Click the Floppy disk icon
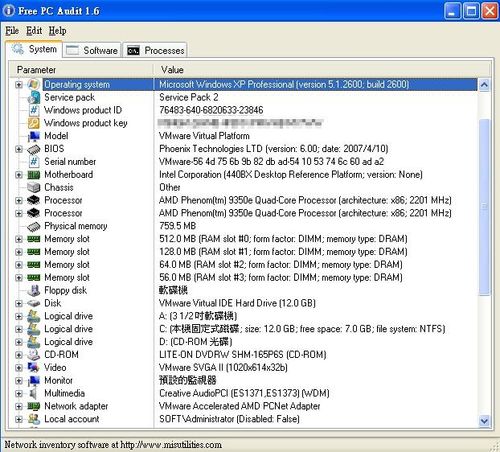This screenshot has width=500, height=452. click(33, 291)
